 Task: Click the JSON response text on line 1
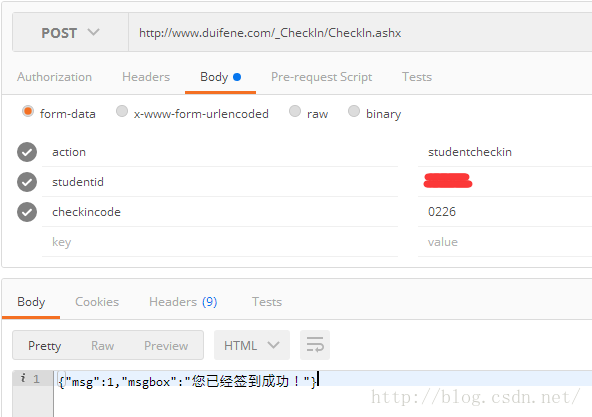click(x=187, y=382)
